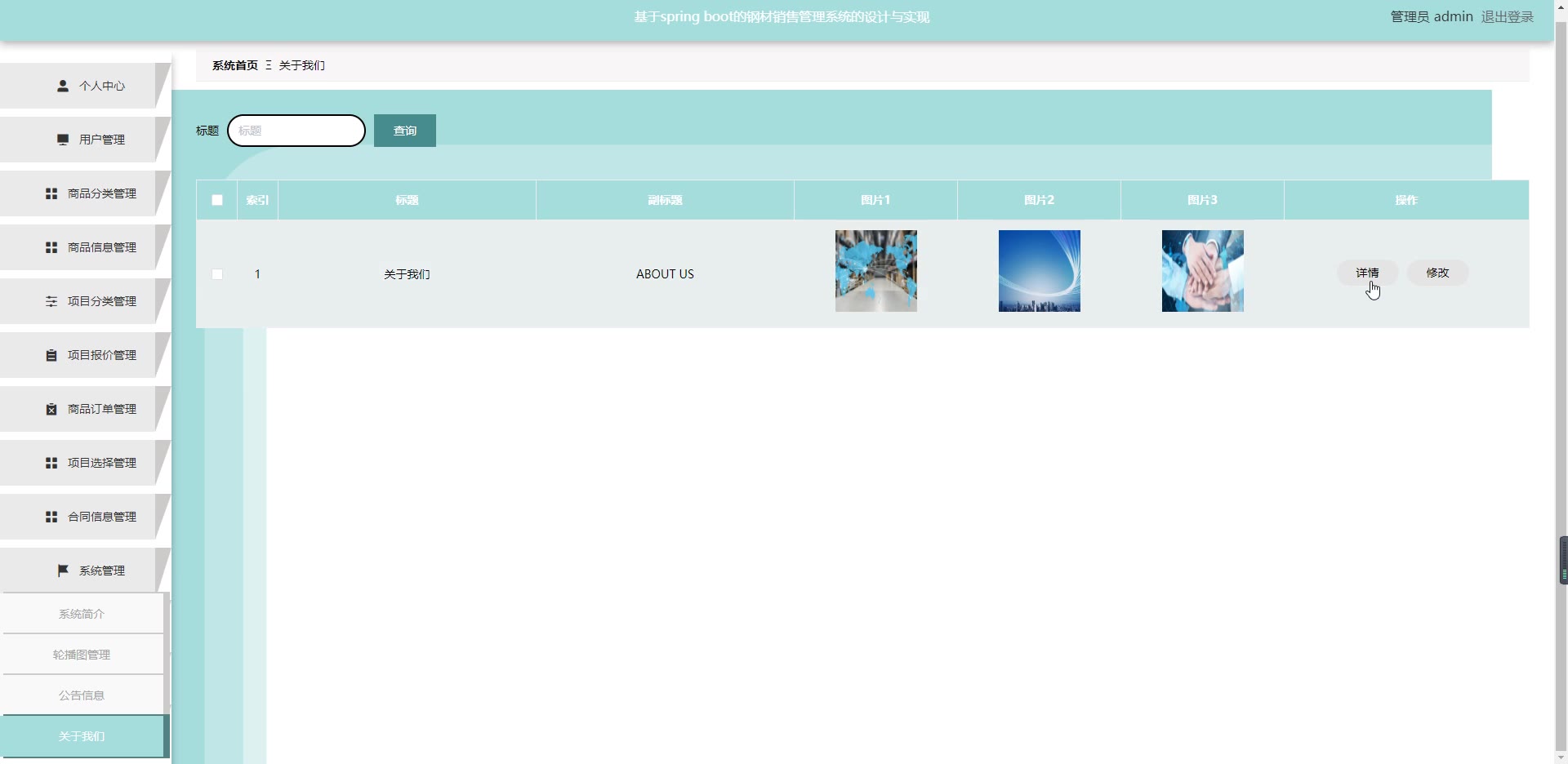Click the 关于我们 breadcrumb text

point(302,65)
